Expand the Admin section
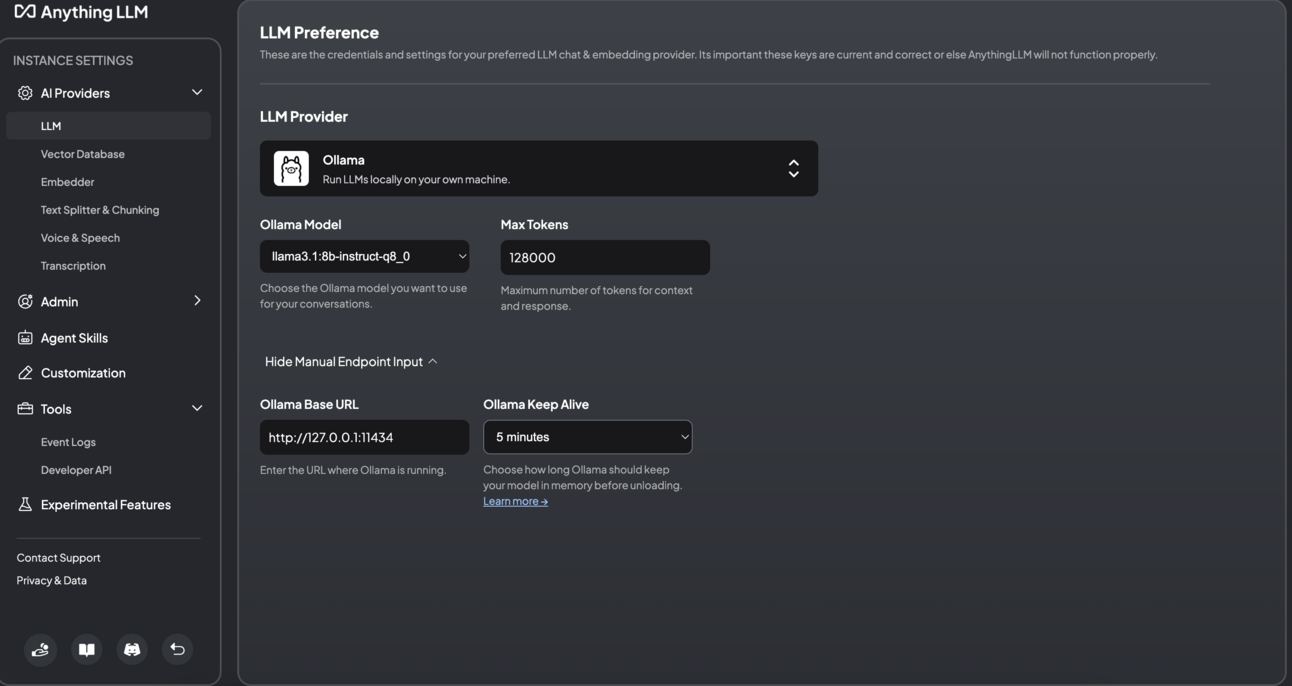 click(196, 300)
